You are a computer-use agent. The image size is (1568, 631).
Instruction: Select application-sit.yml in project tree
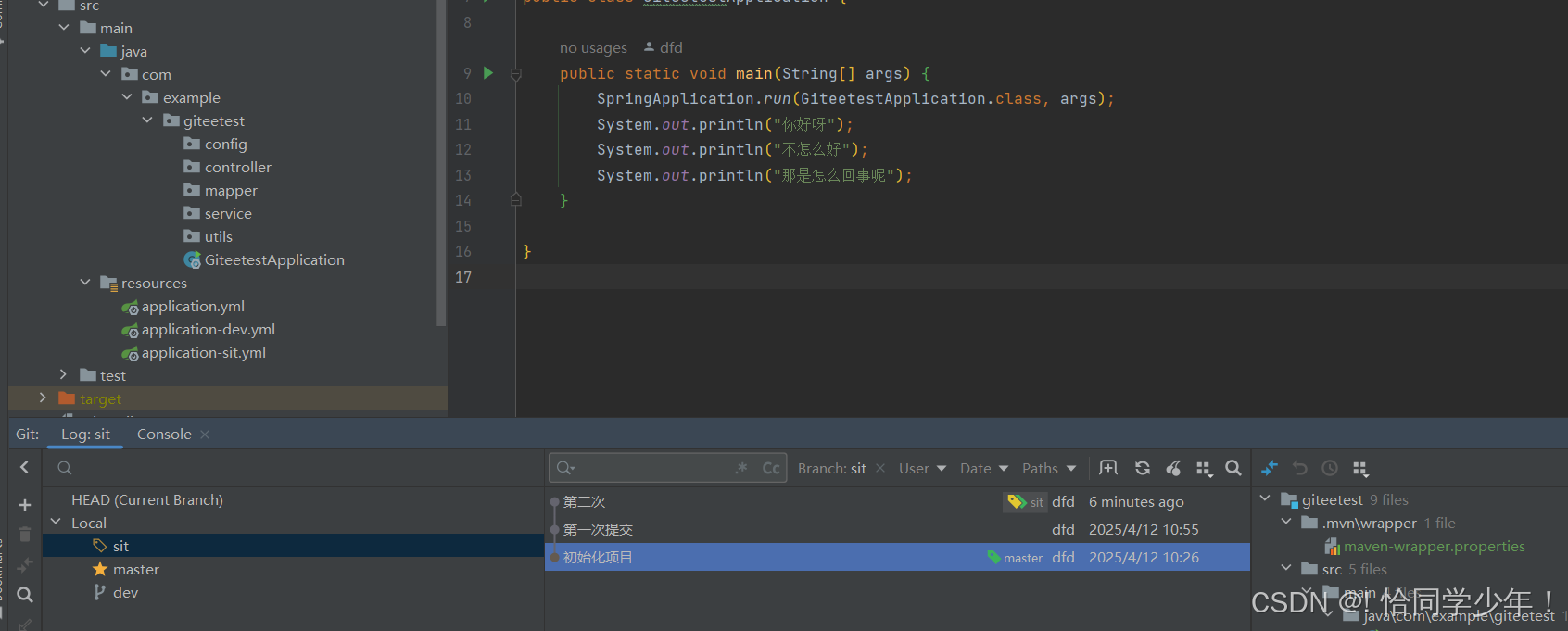click(204, 353)
